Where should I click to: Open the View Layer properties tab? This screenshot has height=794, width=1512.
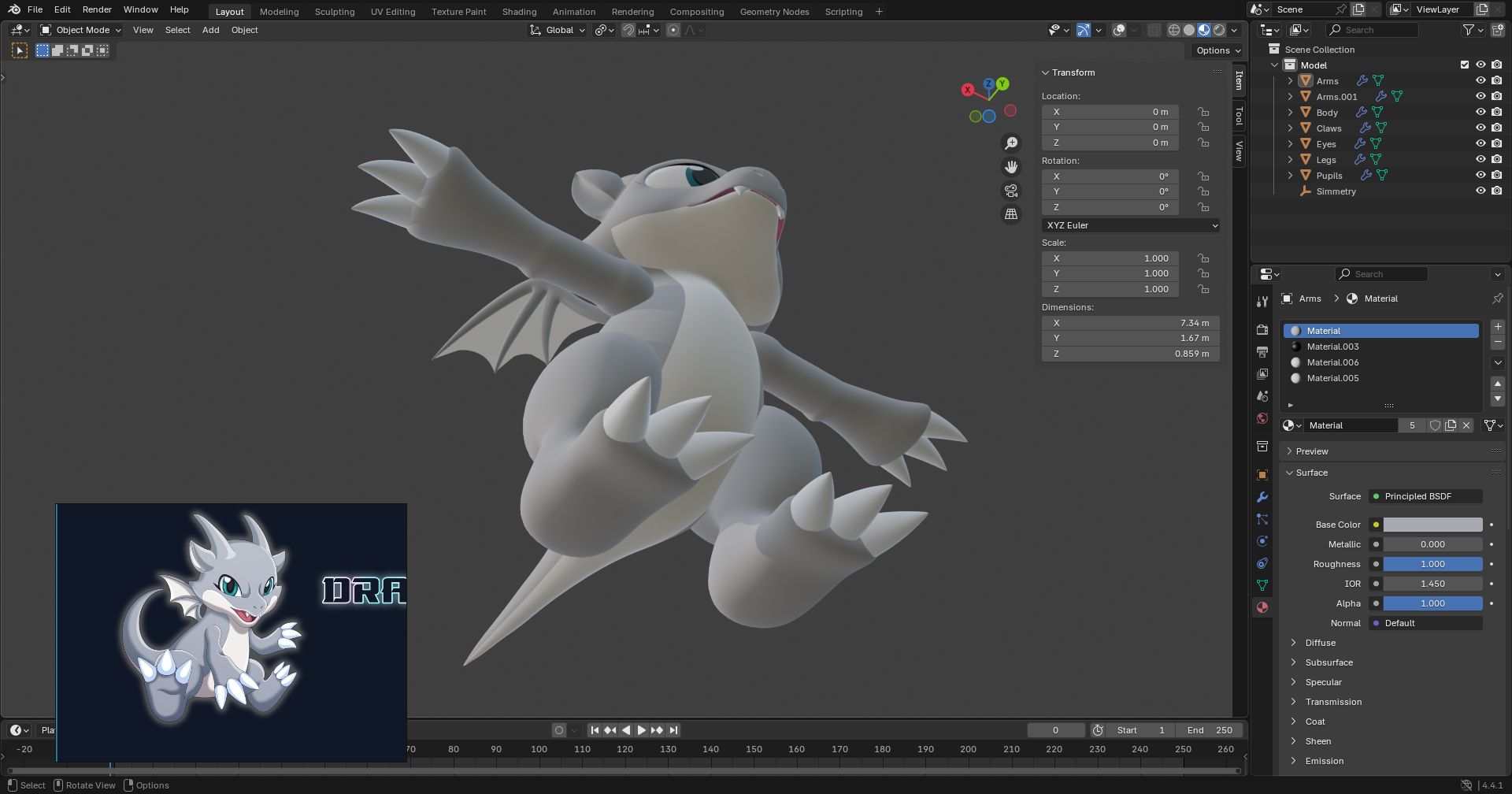[1262, 374]
